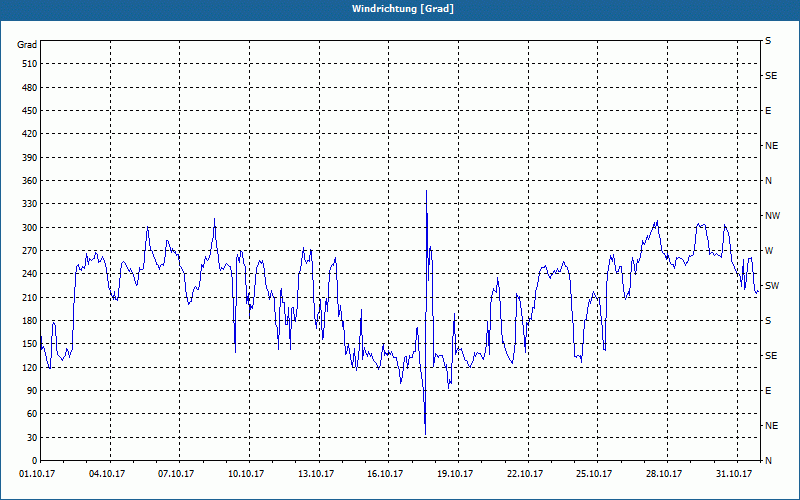The image size is (800, 500).
Task: Select the 390 value on the Y axis
Action: (30, 157)
